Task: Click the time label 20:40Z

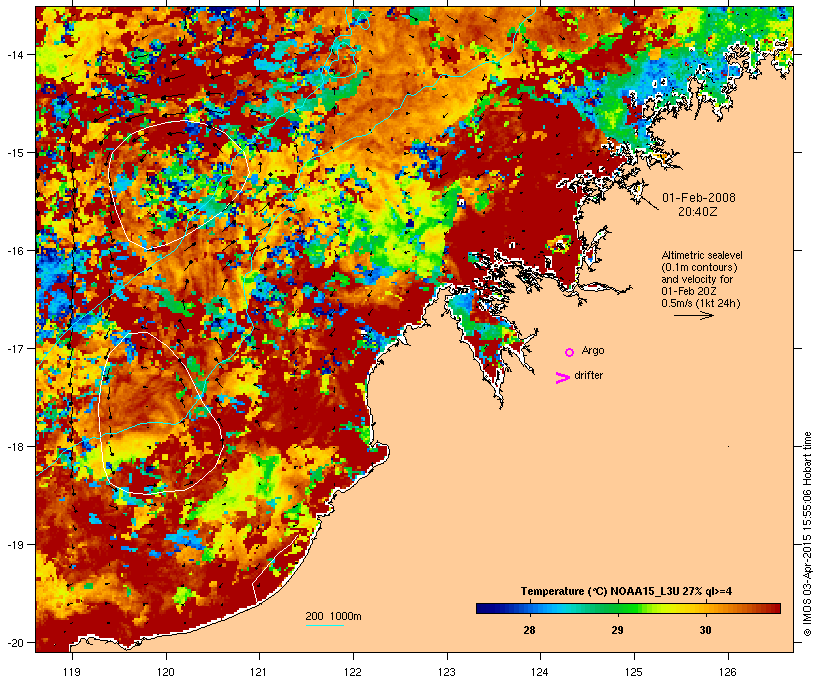Action: pyautogui.click(x=698, y=212)
